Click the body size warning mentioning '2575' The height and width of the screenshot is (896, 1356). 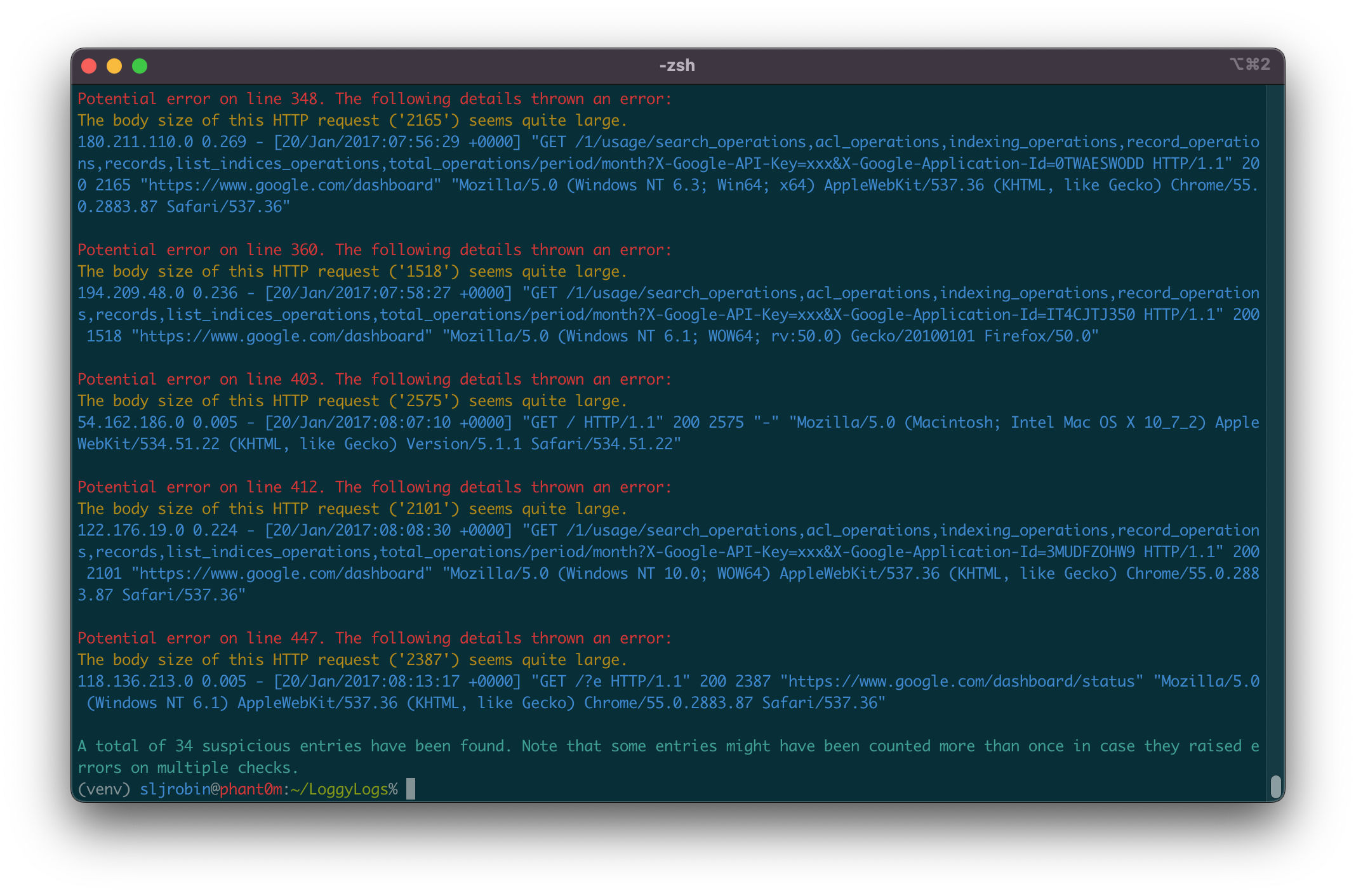pos(352,400)
